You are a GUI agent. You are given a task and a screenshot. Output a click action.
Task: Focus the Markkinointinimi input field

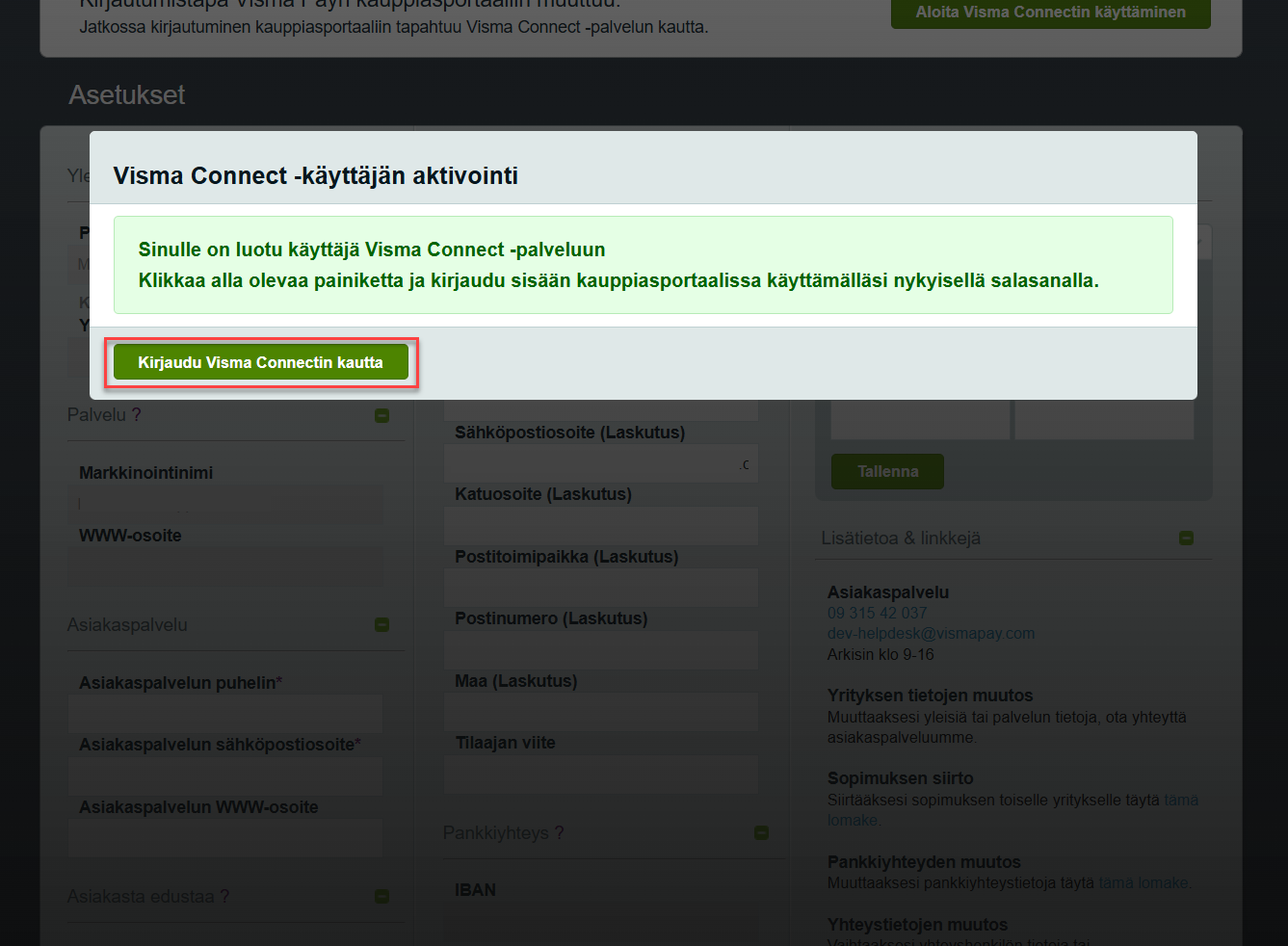(x=225, y=505)
